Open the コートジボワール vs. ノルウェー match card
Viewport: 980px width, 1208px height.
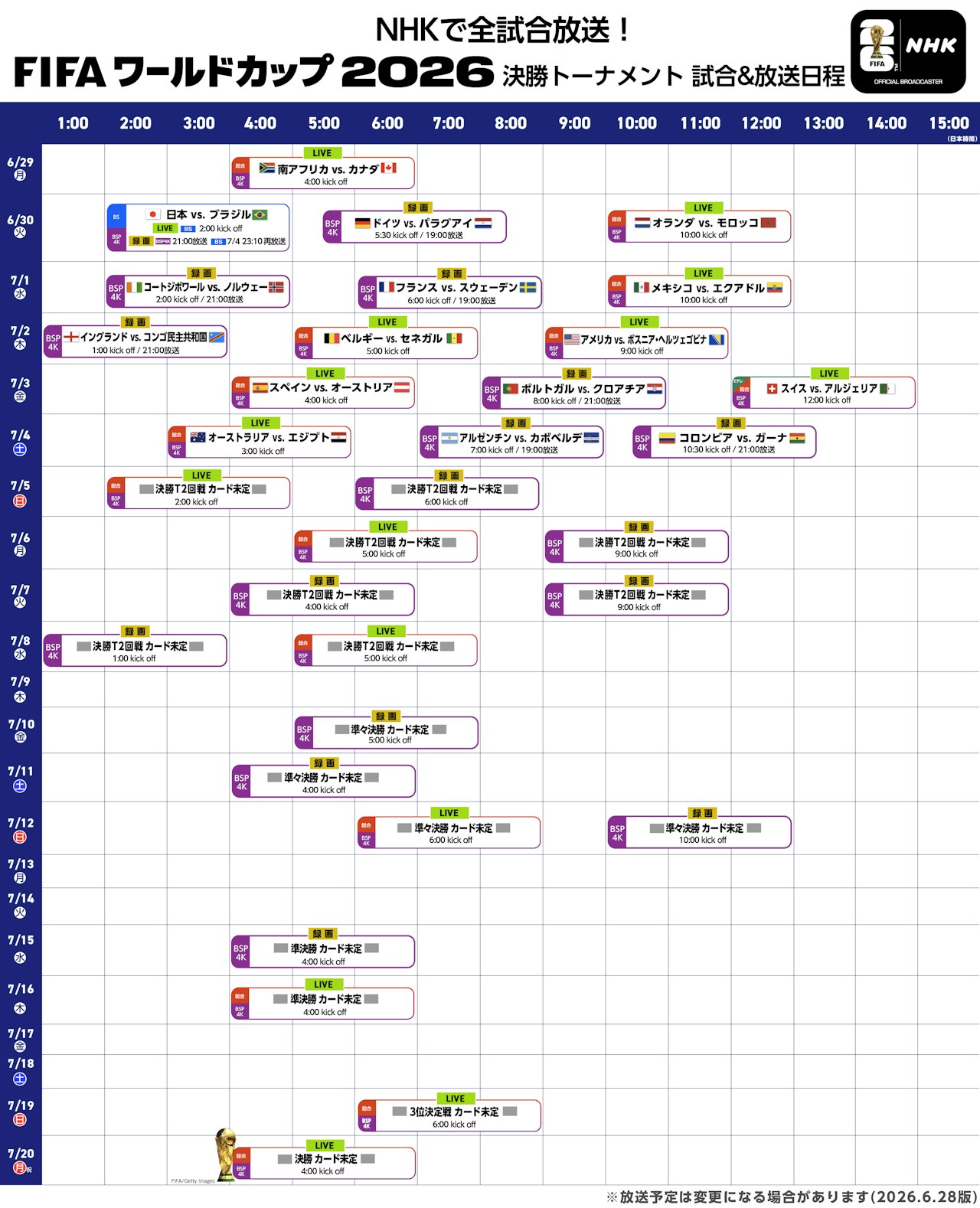click(198, 292)
